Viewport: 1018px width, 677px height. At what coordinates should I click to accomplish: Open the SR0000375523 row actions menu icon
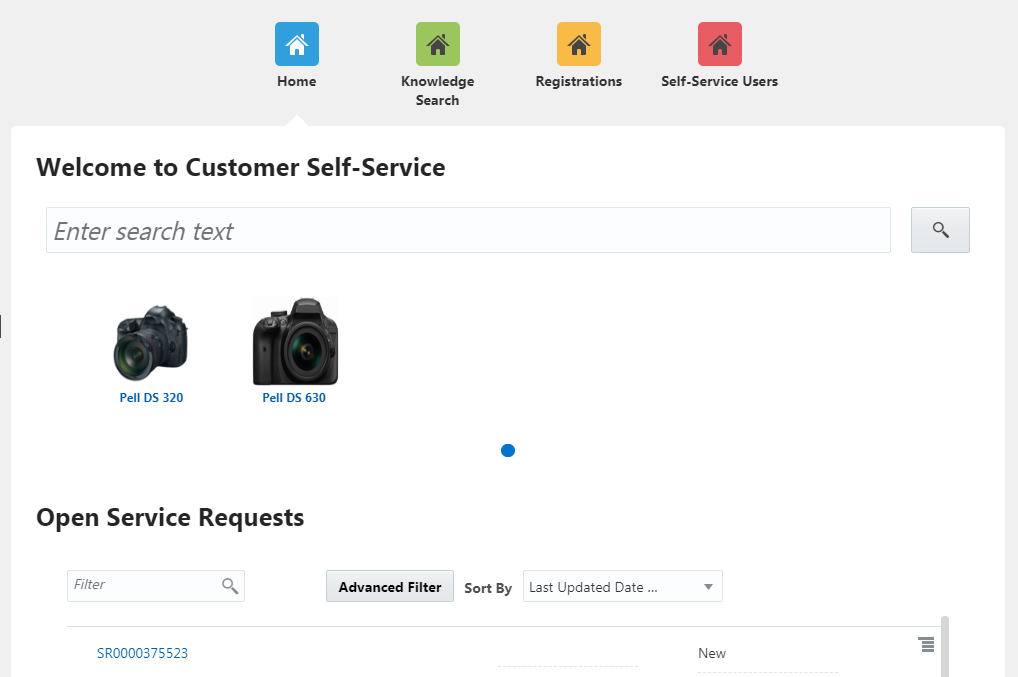(x=926, y=645)
